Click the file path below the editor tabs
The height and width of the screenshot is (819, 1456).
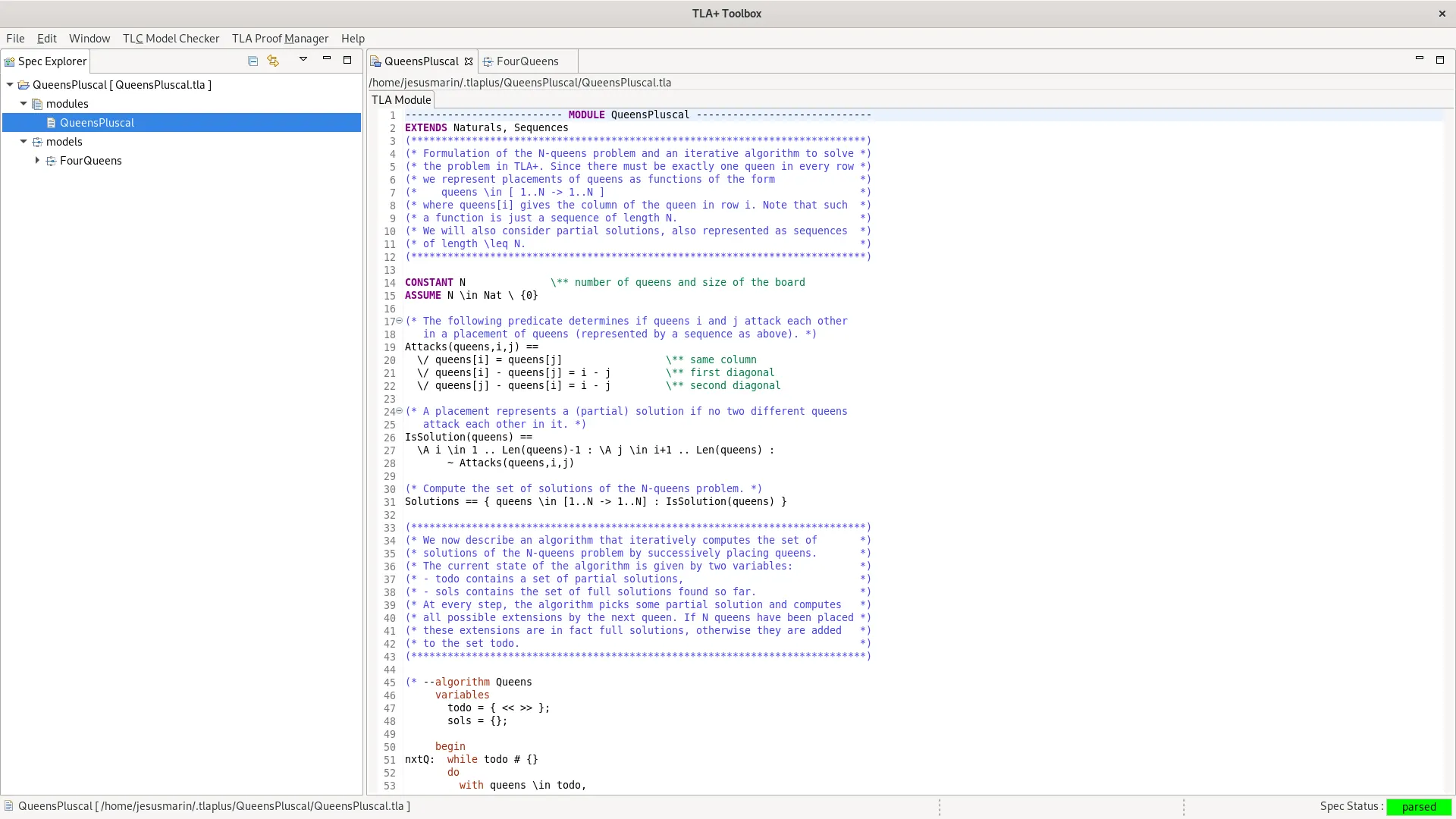(520, 83)
